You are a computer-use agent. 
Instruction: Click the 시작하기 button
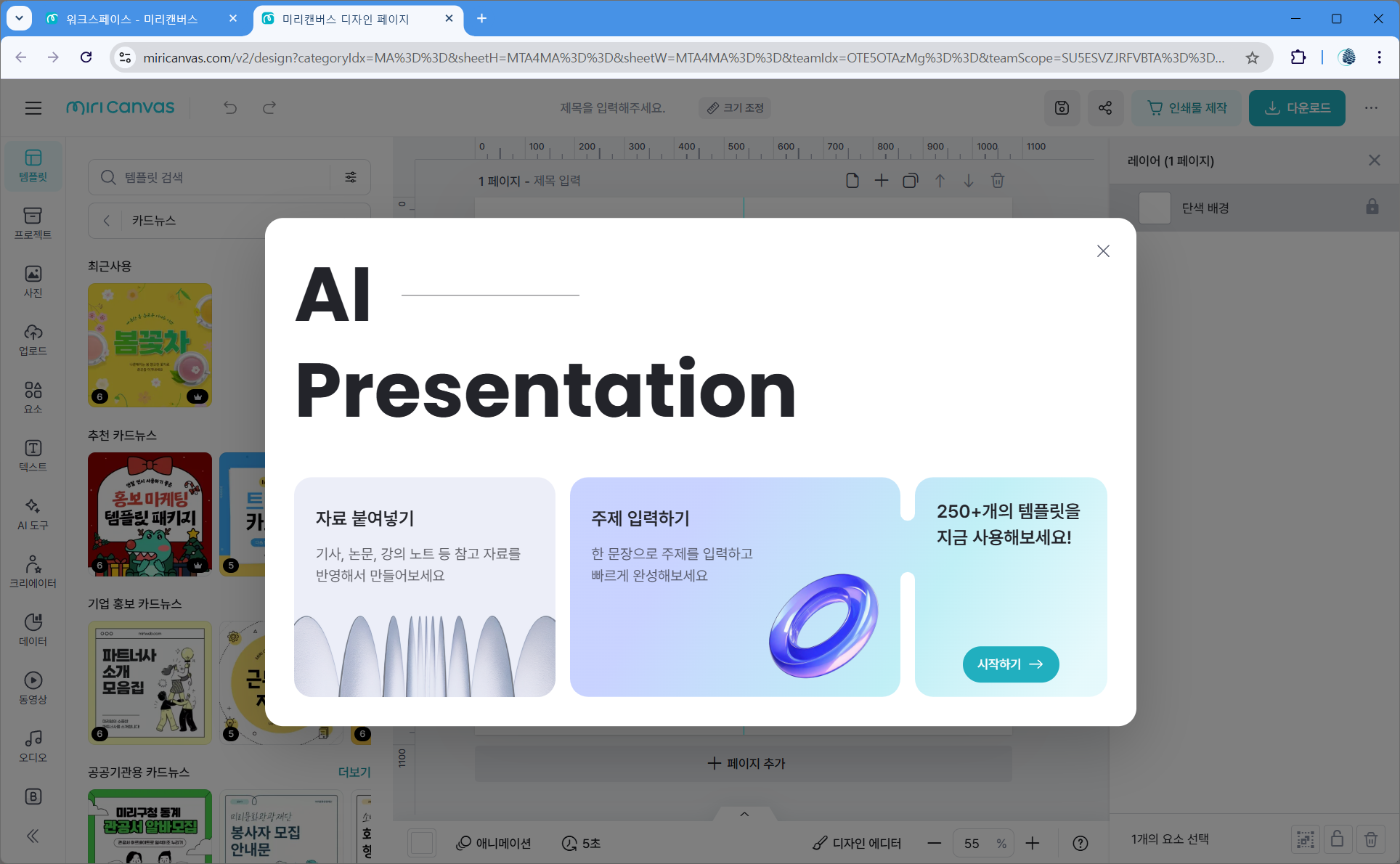click(x=1010, y=664)
